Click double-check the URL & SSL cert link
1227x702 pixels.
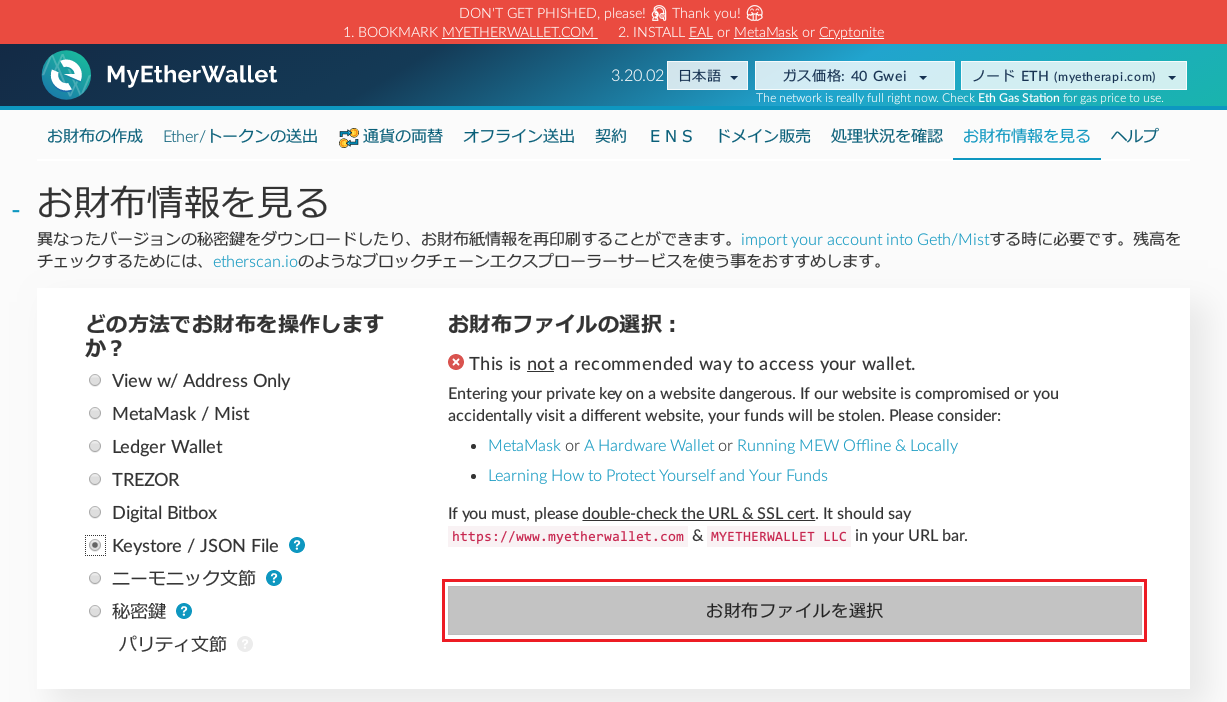coord(698,513)
